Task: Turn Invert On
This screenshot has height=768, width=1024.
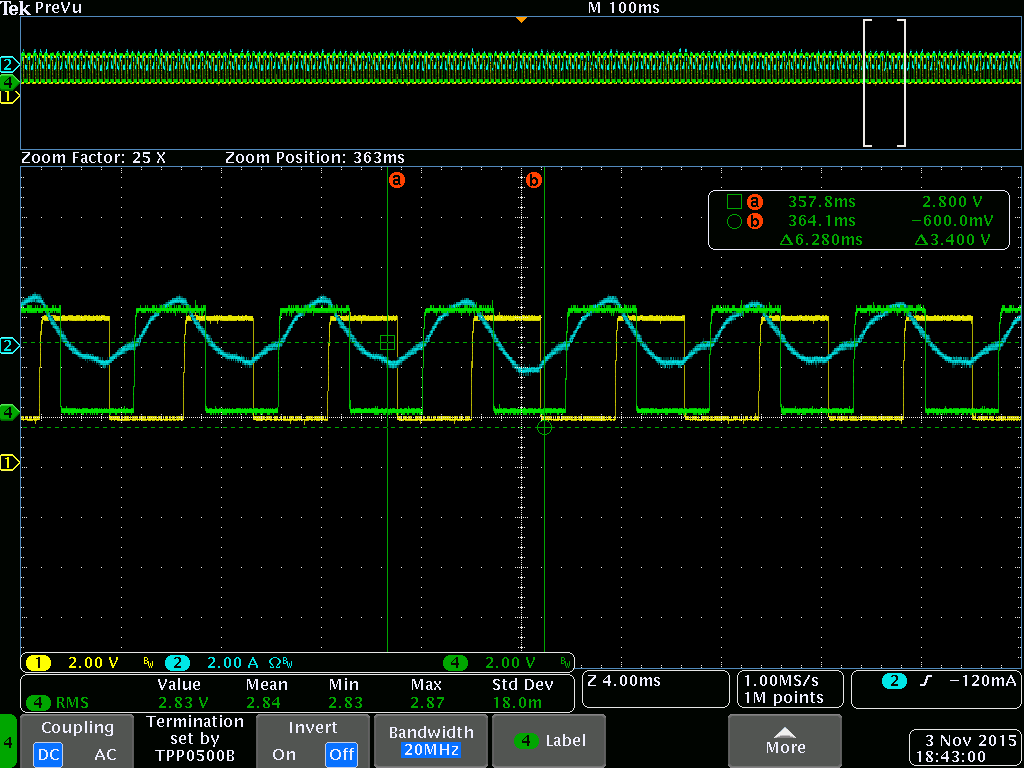Action: coord(284,754)
